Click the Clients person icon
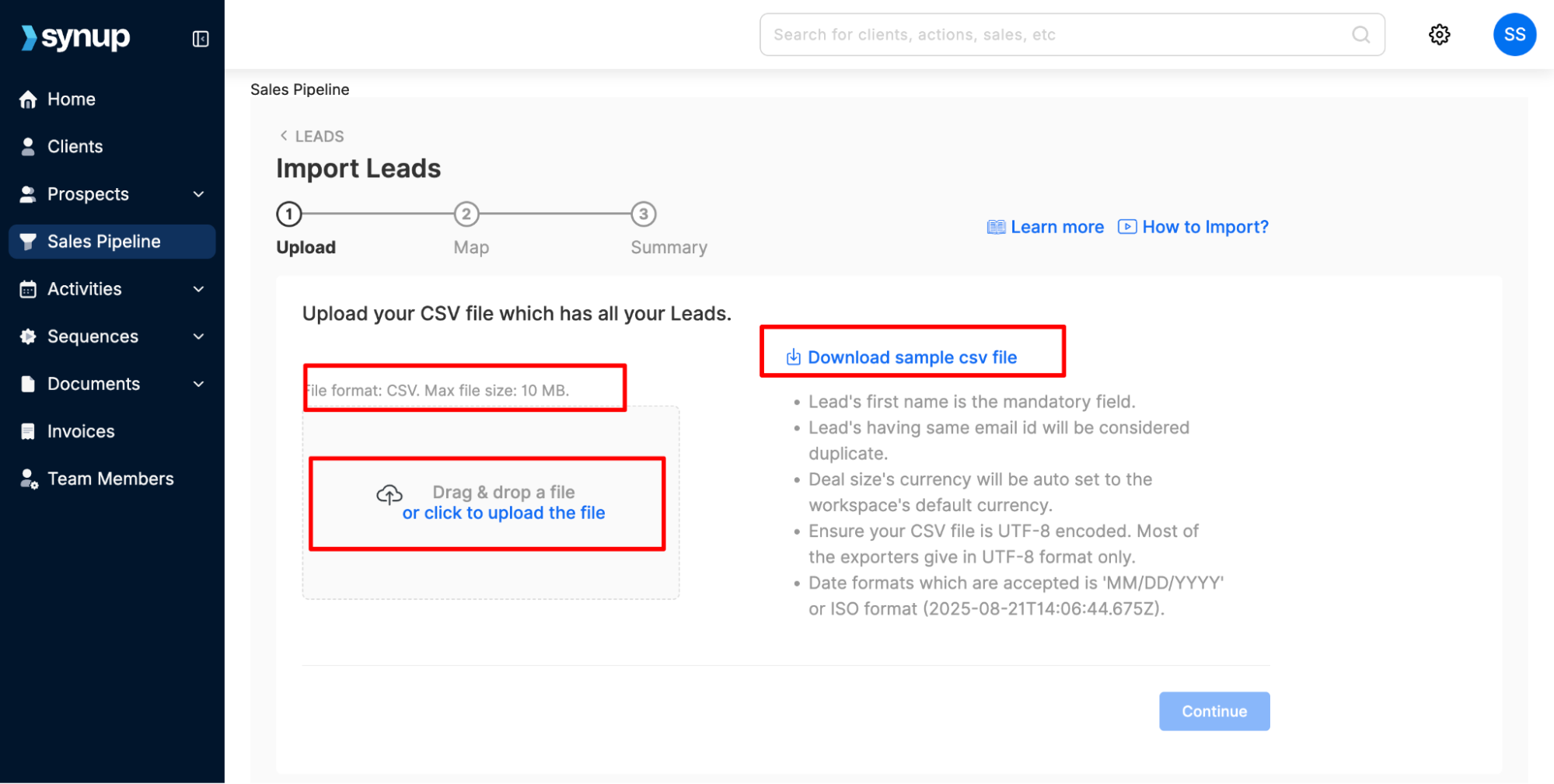Screen dimensions: 1554x784 (x=28, y=147)
